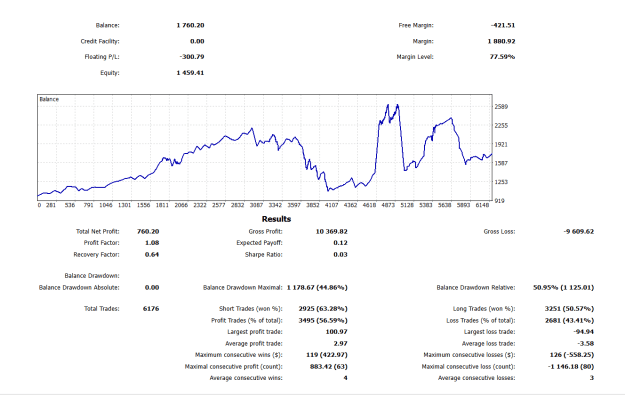Click the 6148 x-axis label
Screen dimensions: 625x395
(x=482, y=205)
